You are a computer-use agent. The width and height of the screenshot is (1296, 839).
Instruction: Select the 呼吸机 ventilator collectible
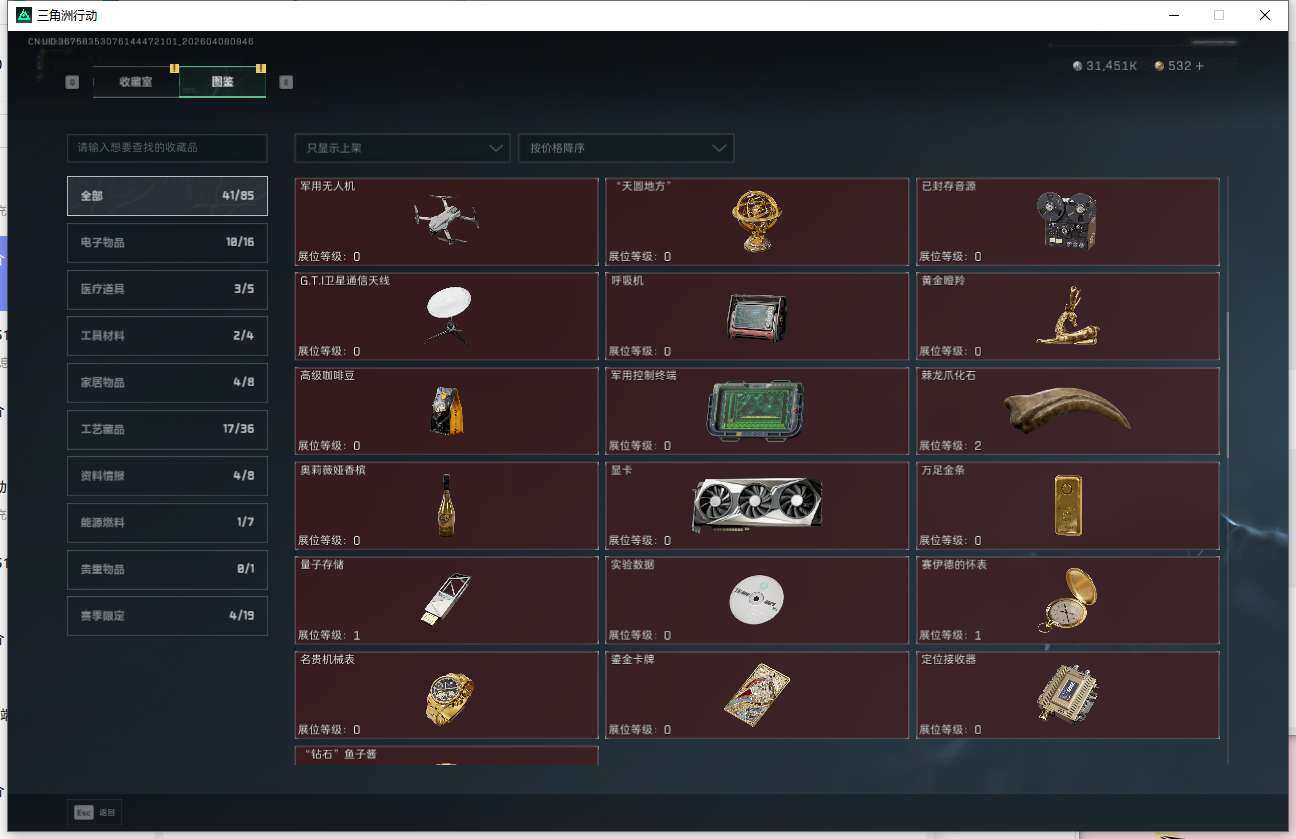click(x=757, y=316)
